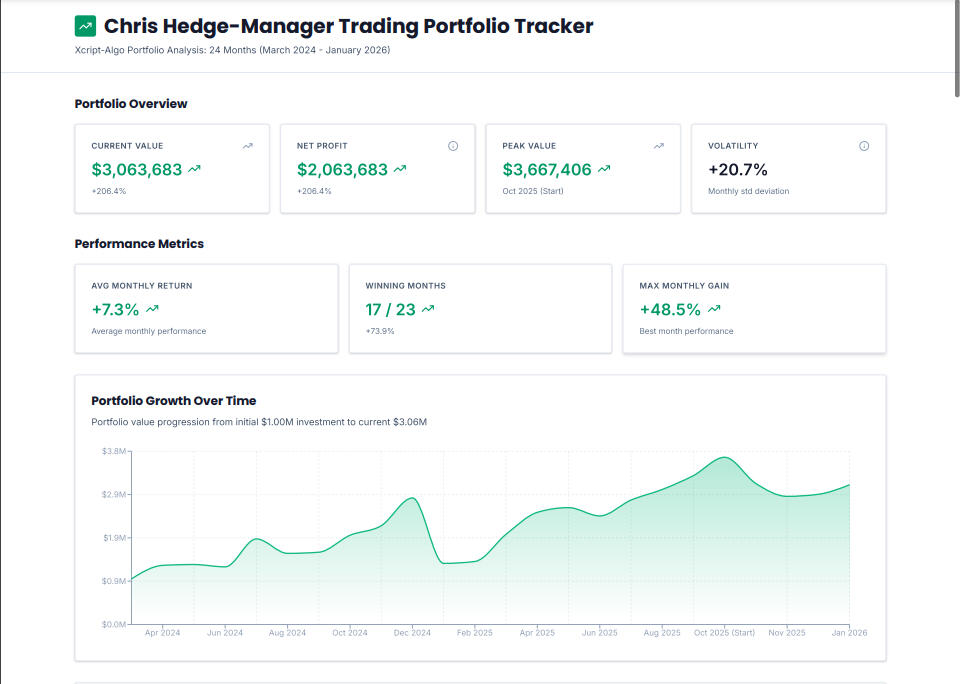Click trend arrow next to +7.3% return
The width and height of the screenshot is (960, 684).
tap(152, 310)
